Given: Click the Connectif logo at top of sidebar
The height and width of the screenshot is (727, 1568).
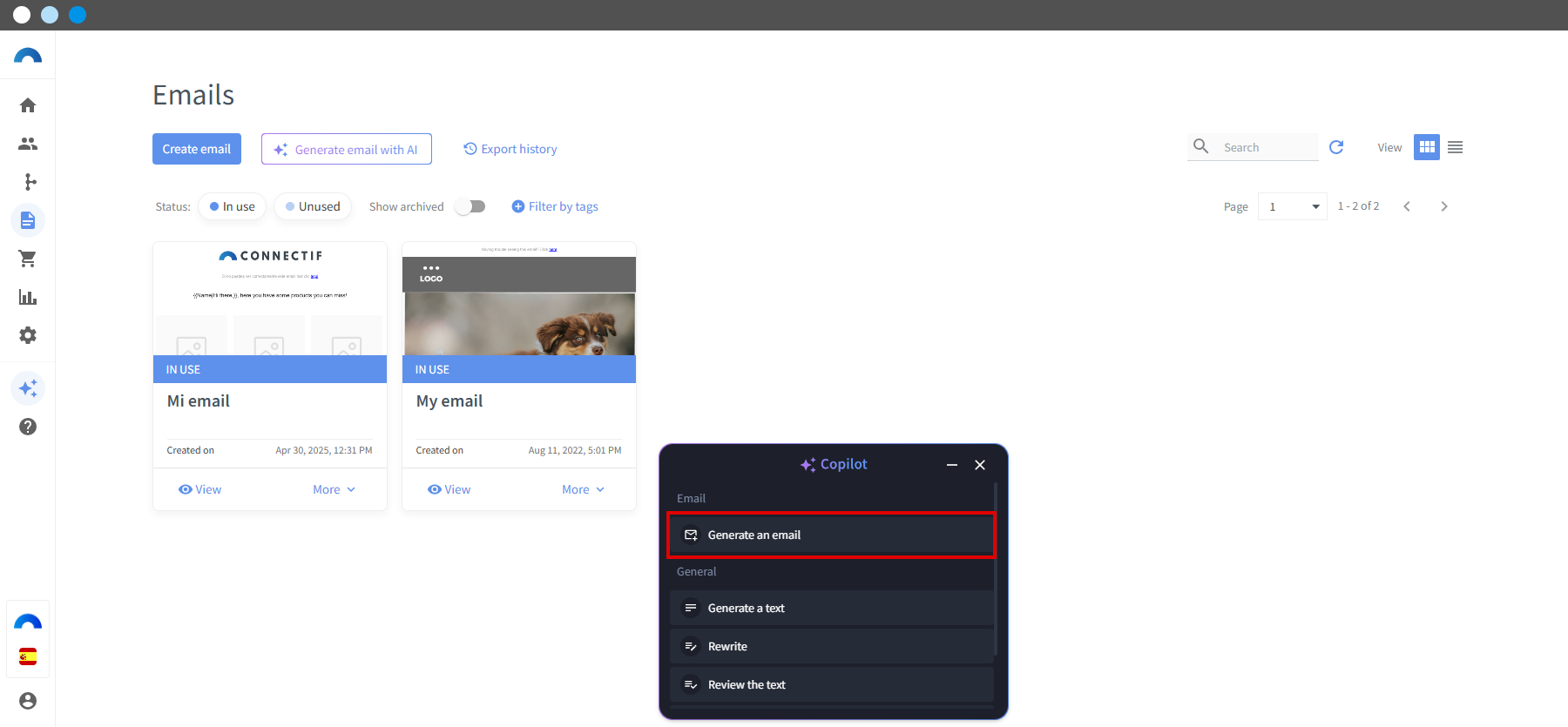Looking at the screenshot, I should click(x=28, y=56).
